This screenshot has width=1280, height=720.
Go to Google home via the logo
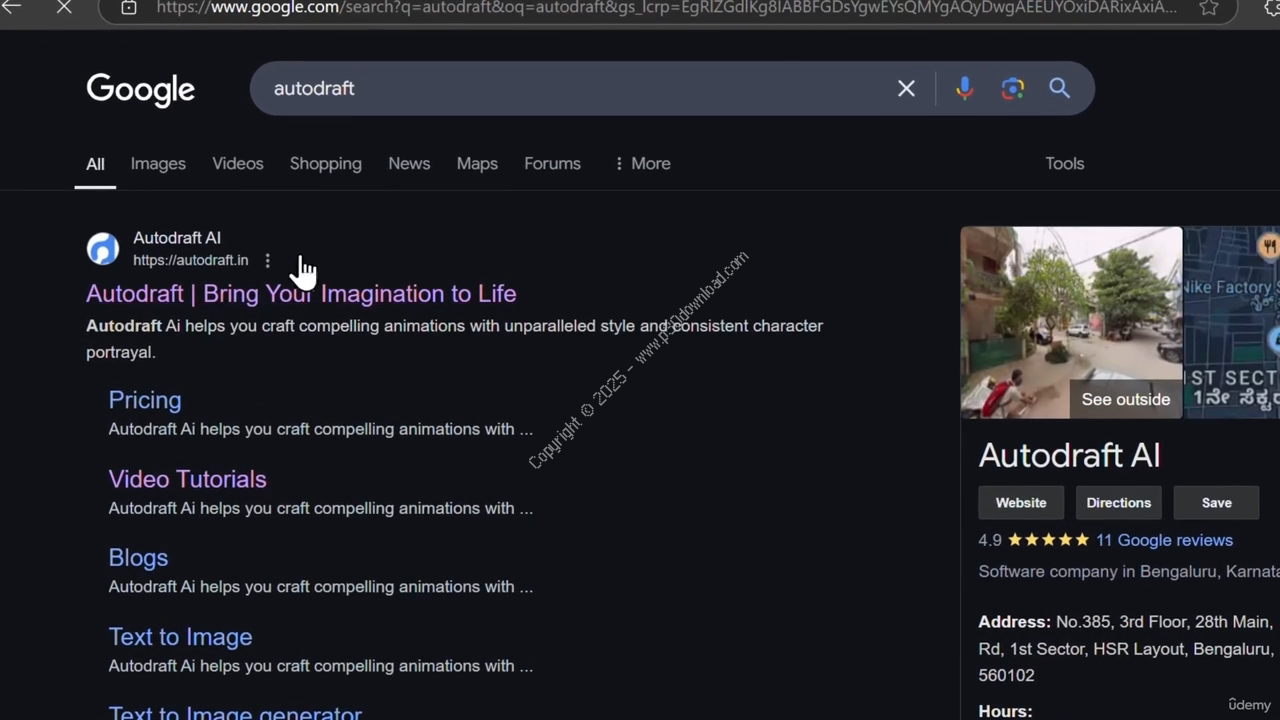pos(141,90)
